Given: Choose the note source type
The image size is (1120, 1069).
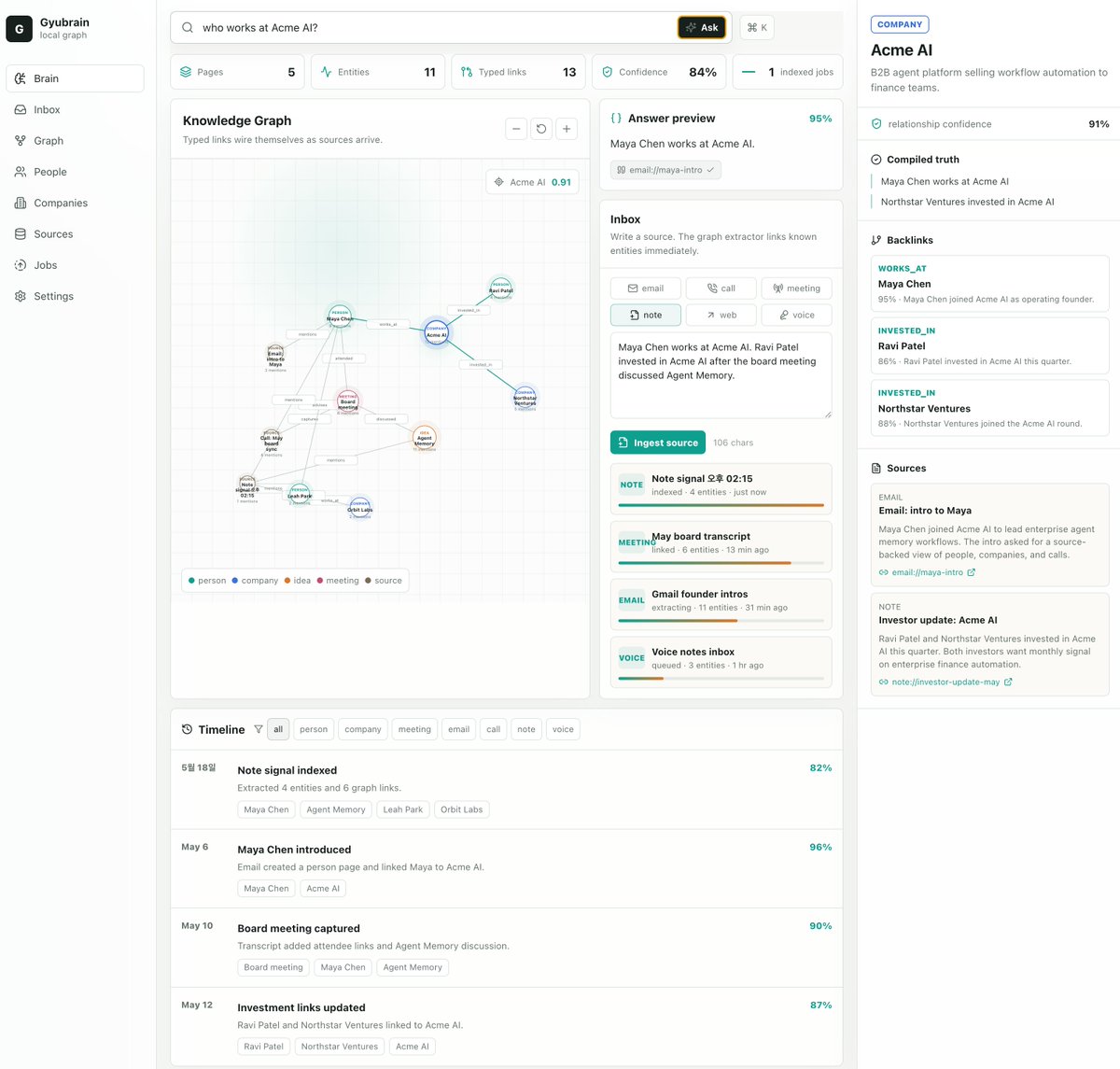Looking at the screenshot, I should pos(646,315).
